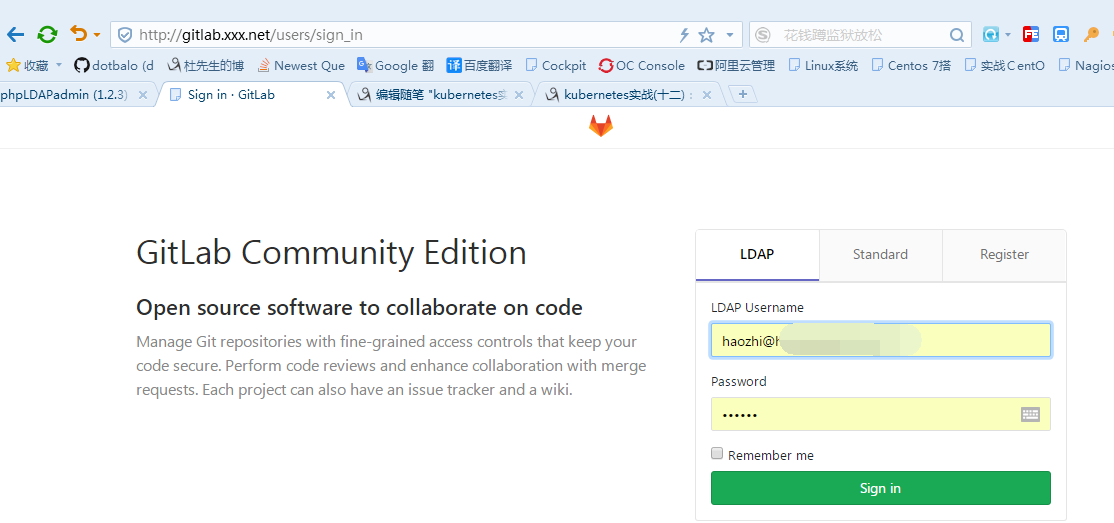Click the blue circular-arrow extension icon

[x=990, y=34]
